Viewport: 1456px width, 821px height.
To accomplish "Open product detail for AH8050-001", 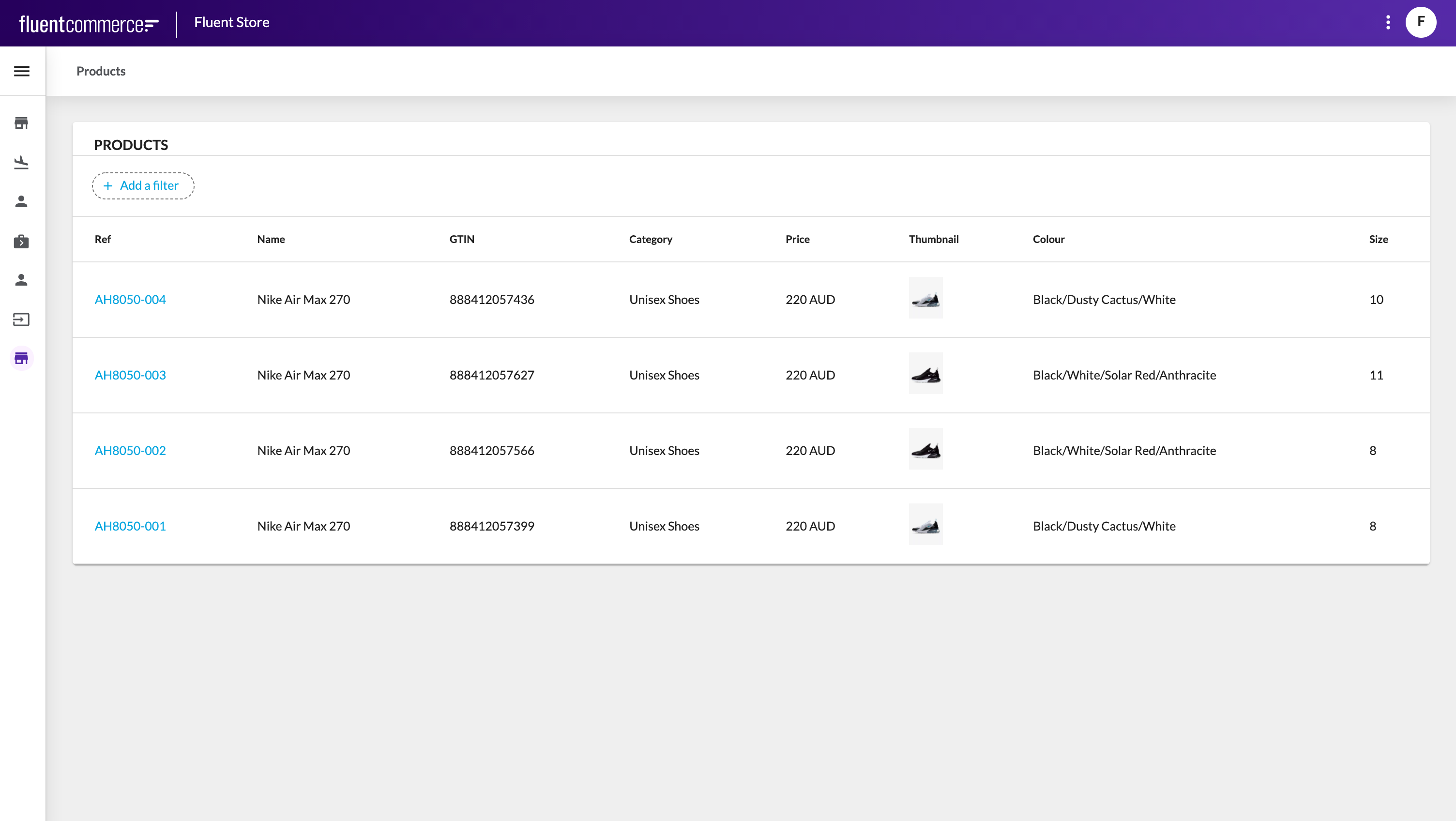I will tap(130, 526).
